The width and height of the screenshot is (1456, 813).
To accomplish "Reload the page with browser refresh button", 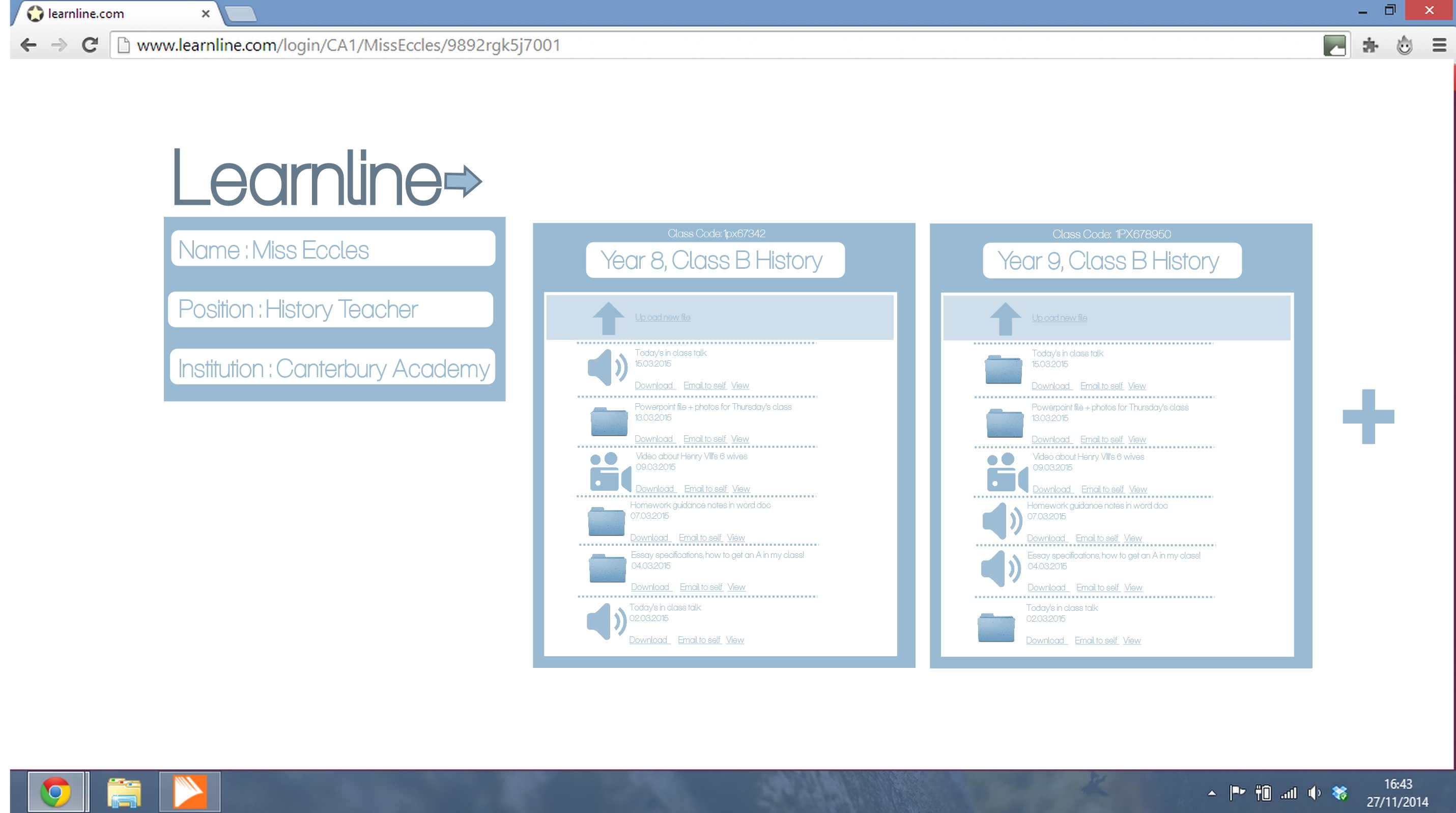I will (x=90, y=45).
